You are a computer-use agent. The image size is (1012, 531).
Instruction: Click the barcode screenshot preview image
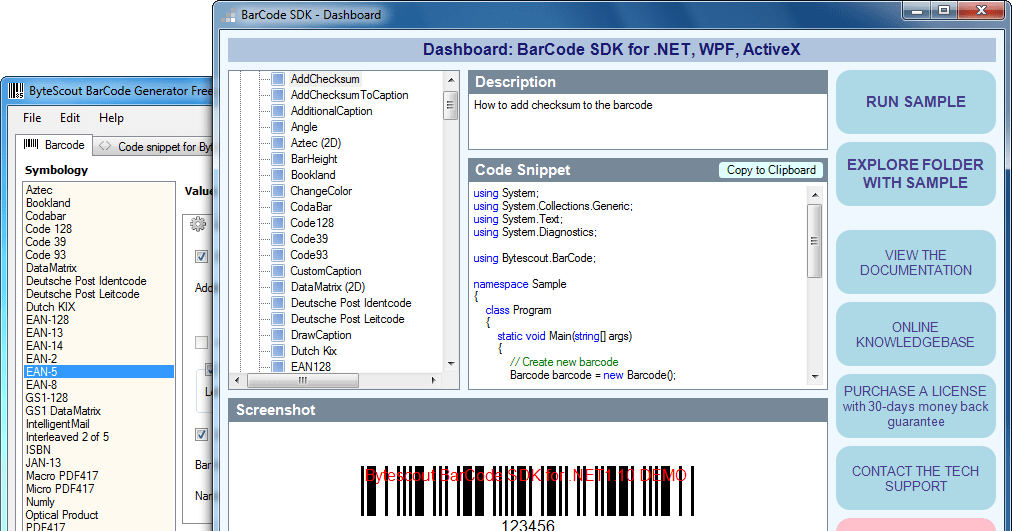pyautogui.click(x=527, y=498)
